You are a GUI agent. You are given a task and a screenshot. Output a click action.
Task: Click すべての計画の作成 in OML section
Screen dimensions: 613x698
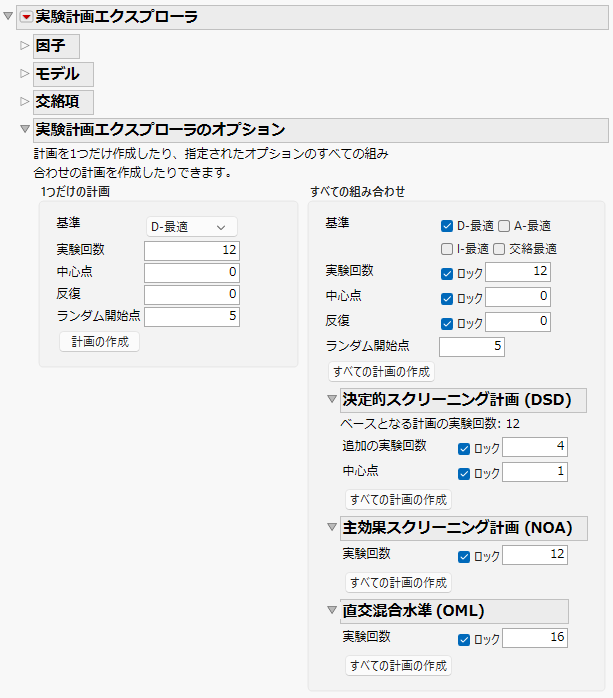click(398, 666)
